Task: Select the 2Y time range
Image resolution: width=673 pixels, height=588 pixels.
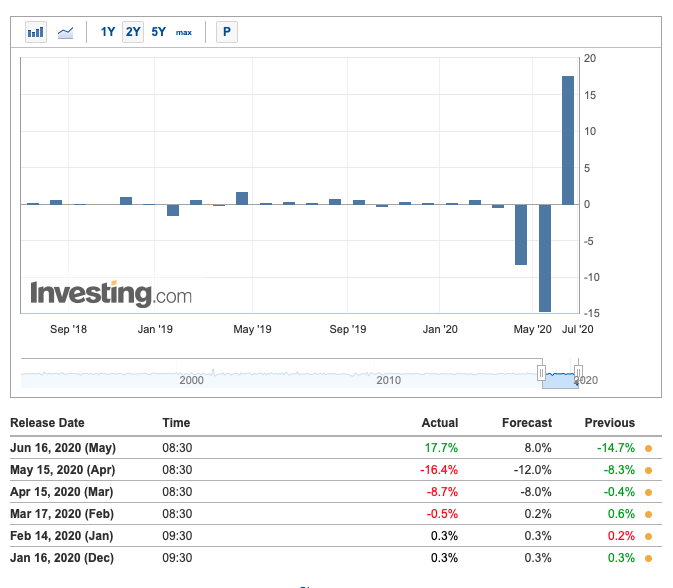Action: [133, 32]
